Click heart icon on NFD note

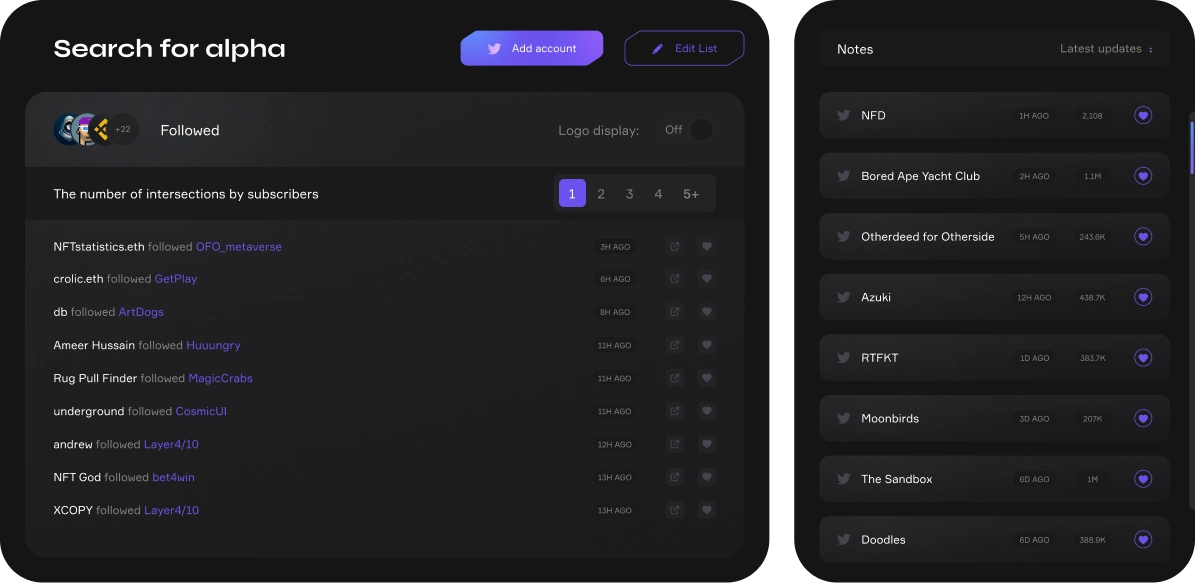pyautogui.click(x=1142, y=115)
